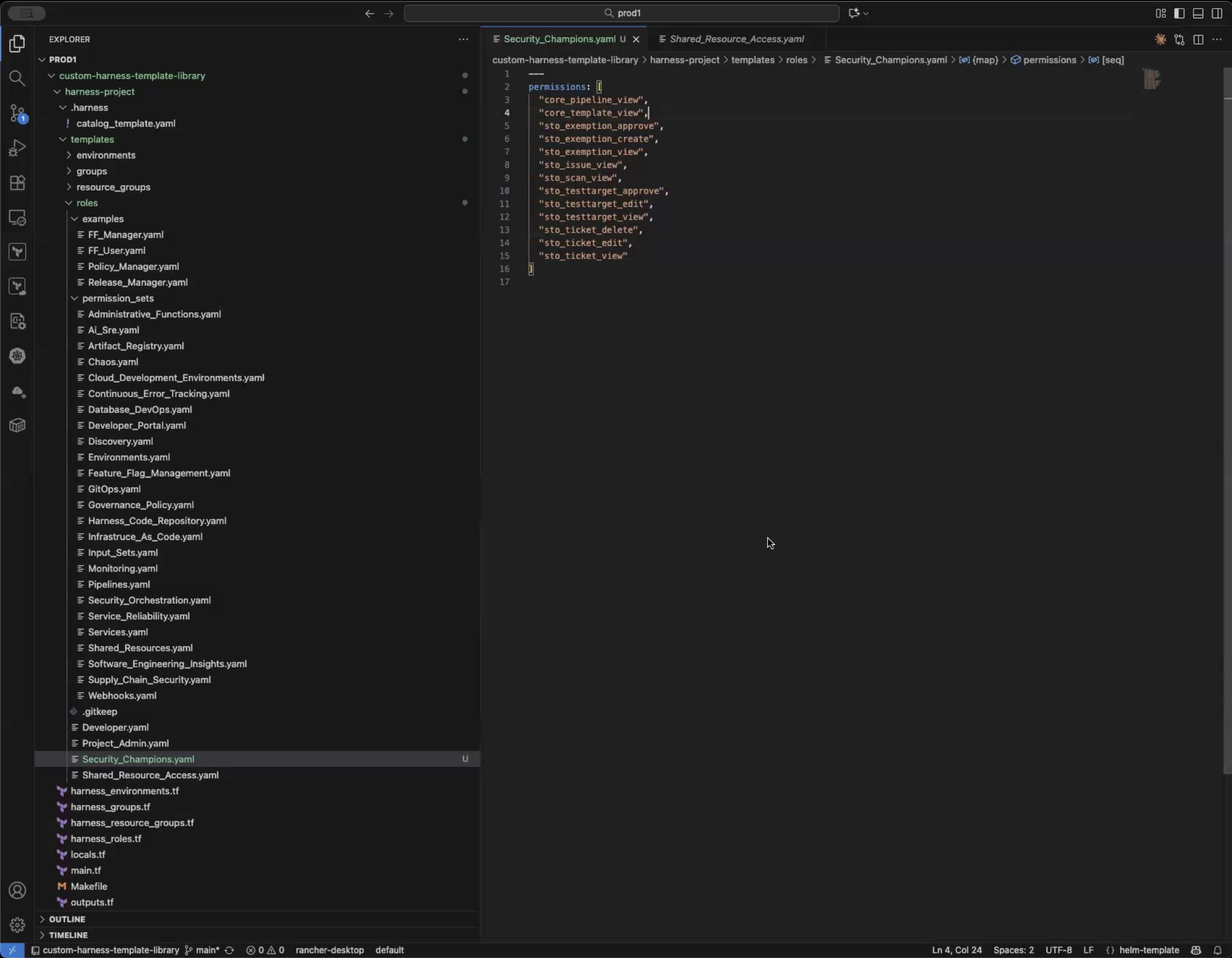Open the Remote Explorer view
Viewport: 1232px width, 958px height.
pos(17,217)
